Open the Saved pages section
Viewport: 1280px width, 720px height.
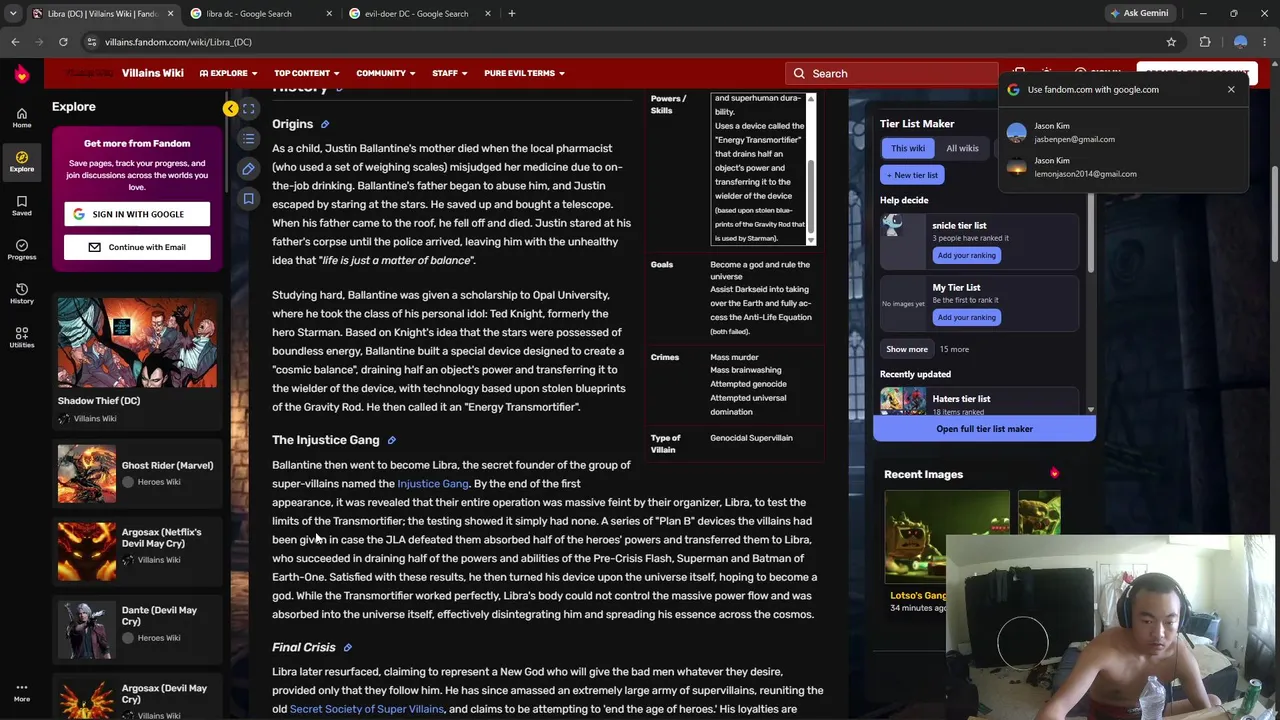(21, 206)
